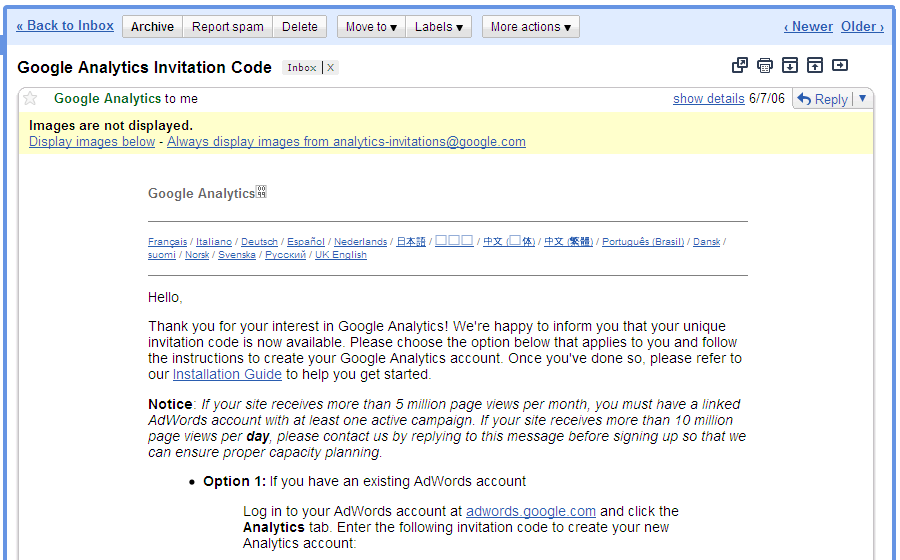The width and height of the screenshot is (900, 560).
Task: Open the Português (Brasil) language link
Action: tap(643, 242)
